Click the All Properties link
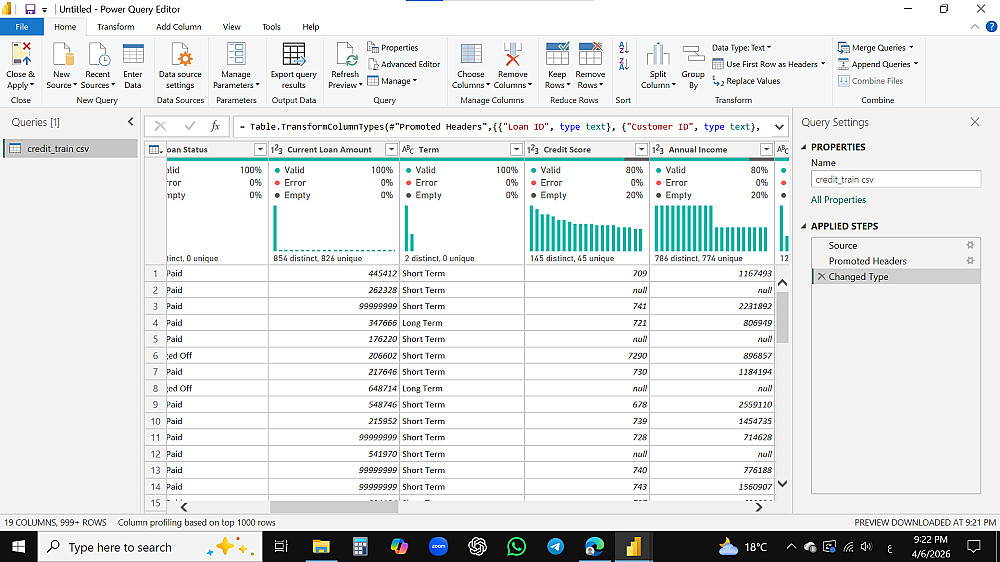 click(x=838, y=200)
